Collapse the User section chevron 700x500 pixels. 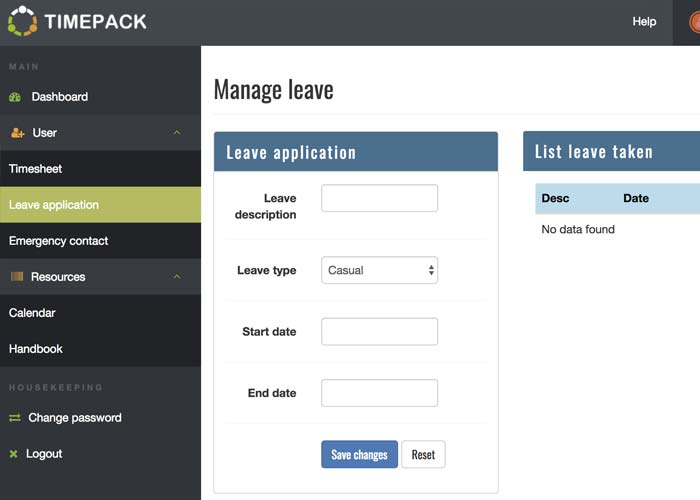click(177, 132)
